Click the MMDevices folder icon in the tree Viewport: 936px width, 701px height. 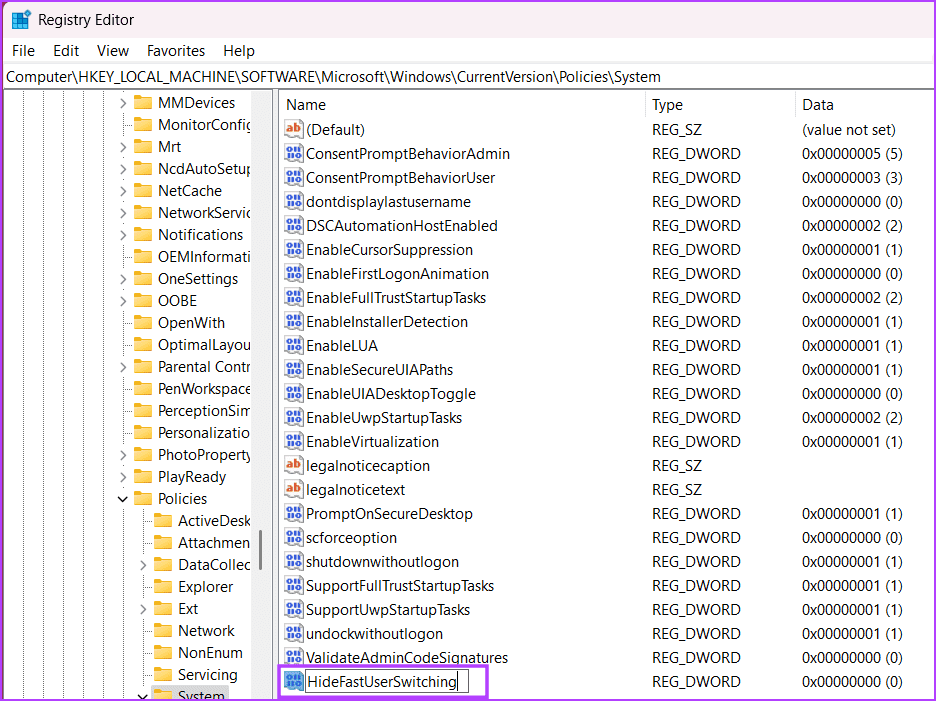pos(143,103)
